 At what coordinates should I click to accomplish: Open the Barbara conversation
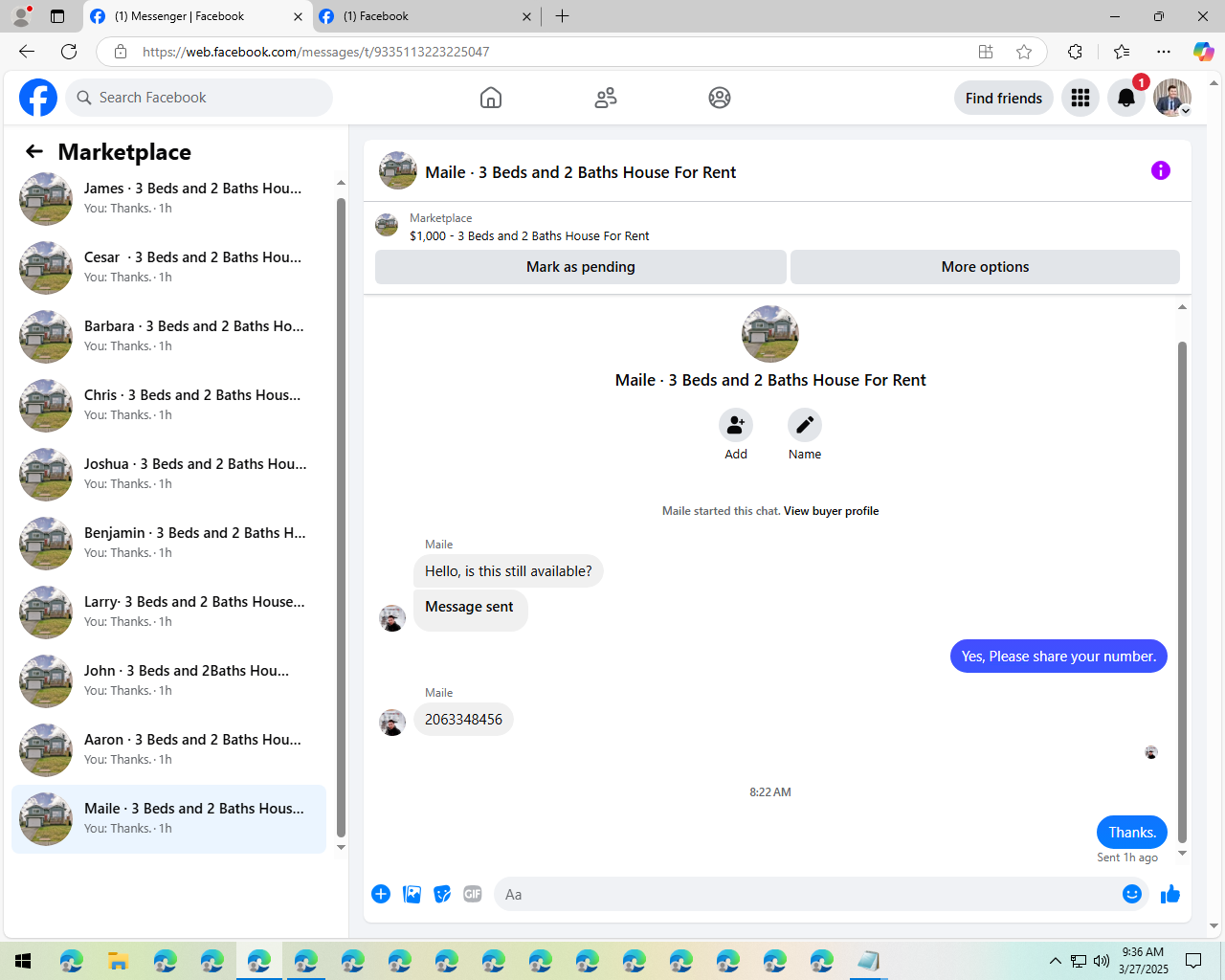coord(168,336)
